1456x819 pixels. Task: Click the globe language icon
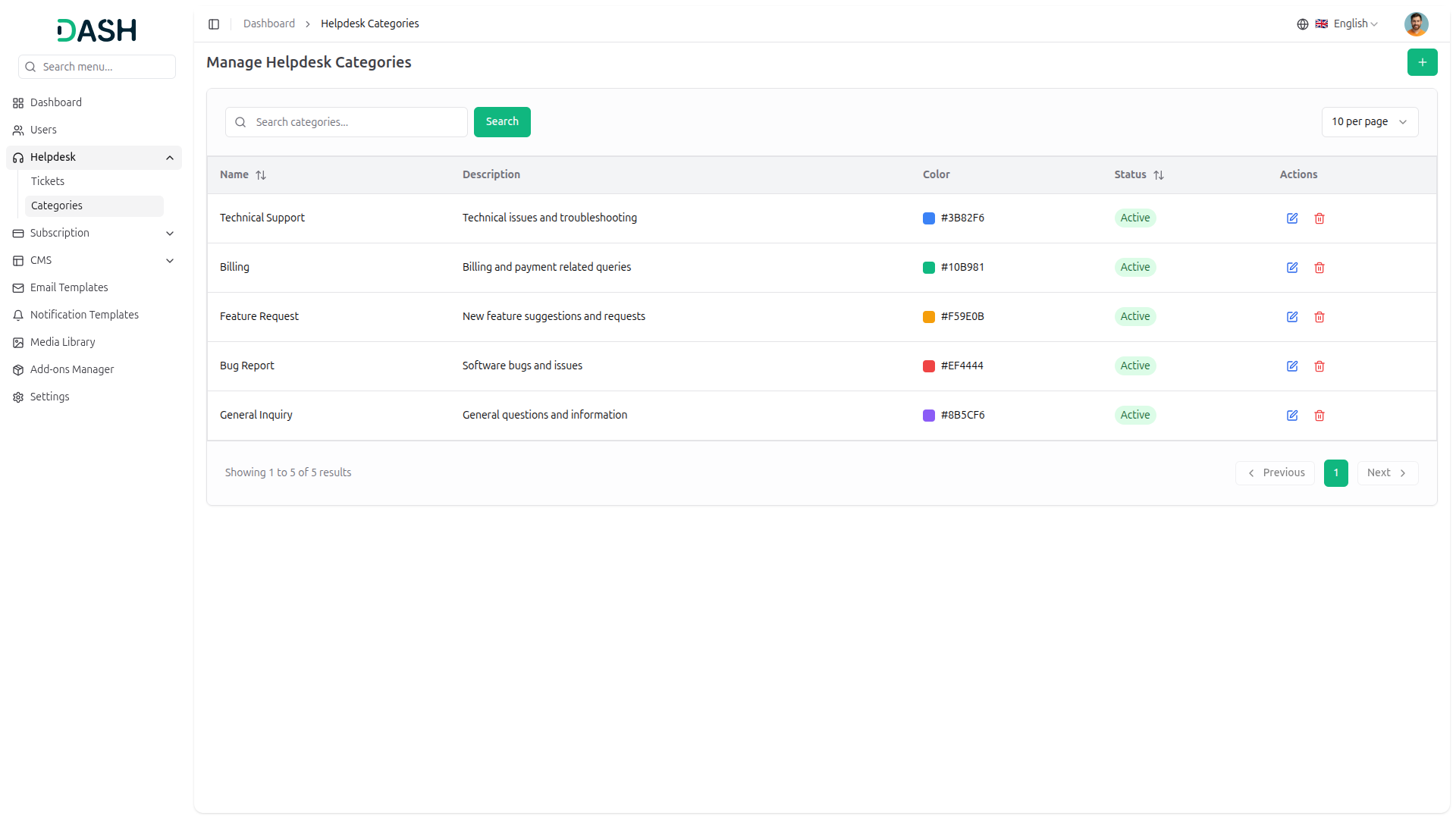(x=1302, y=24)
